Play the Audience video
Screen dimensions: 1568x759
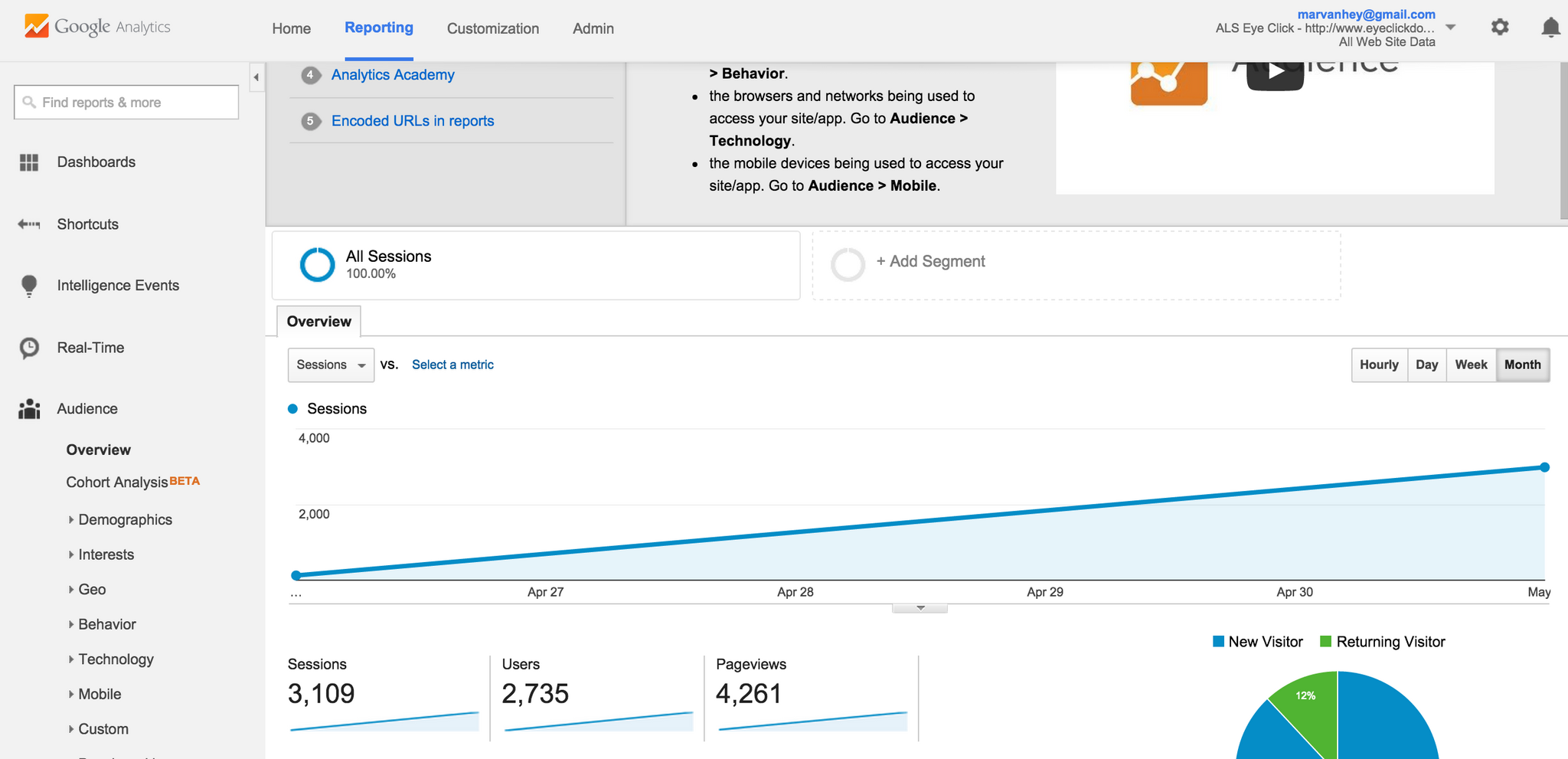[1276, 72]
